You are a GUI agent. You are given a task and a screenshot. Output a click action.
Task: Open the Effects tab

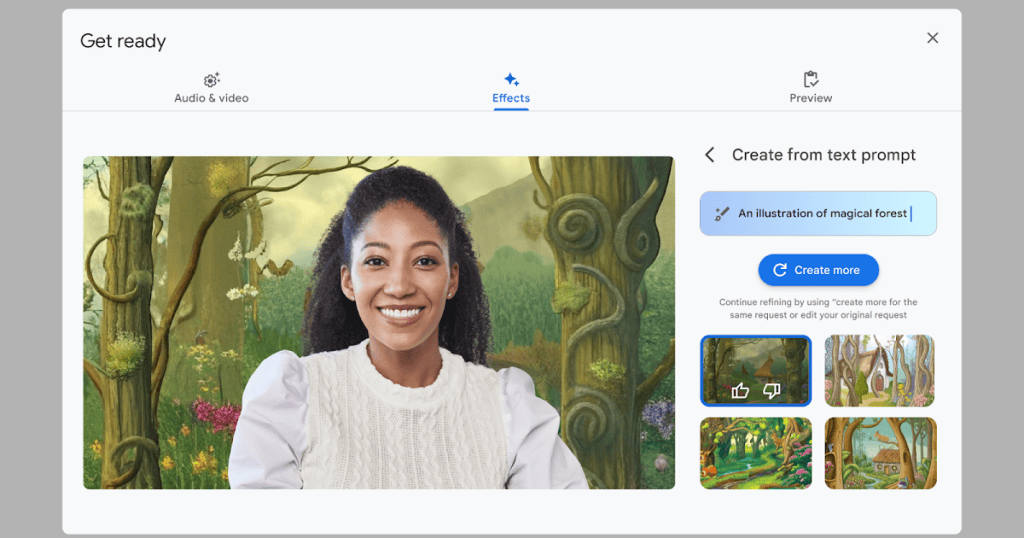pyautogui.click(x=511, y=89)
